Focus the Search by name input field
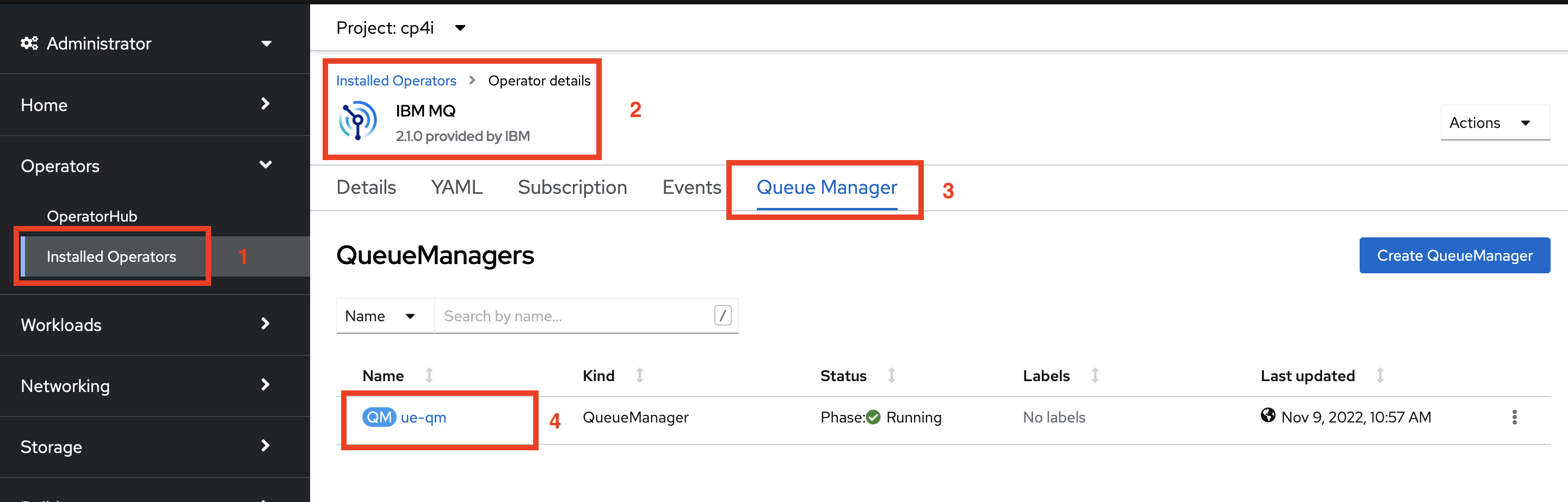 pyautogui.click(x=575, y=316)
